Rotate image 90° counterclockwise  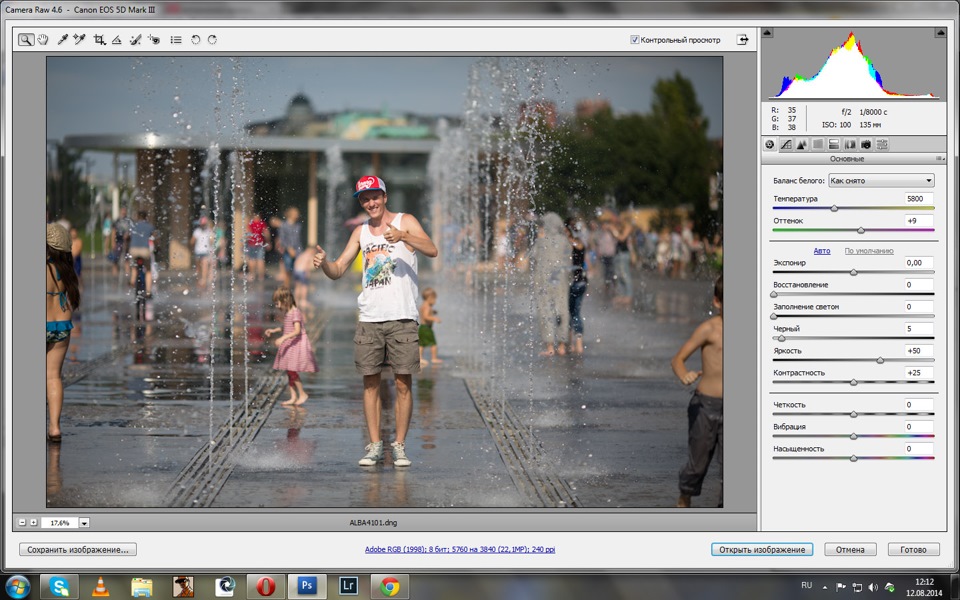(195, 40)
